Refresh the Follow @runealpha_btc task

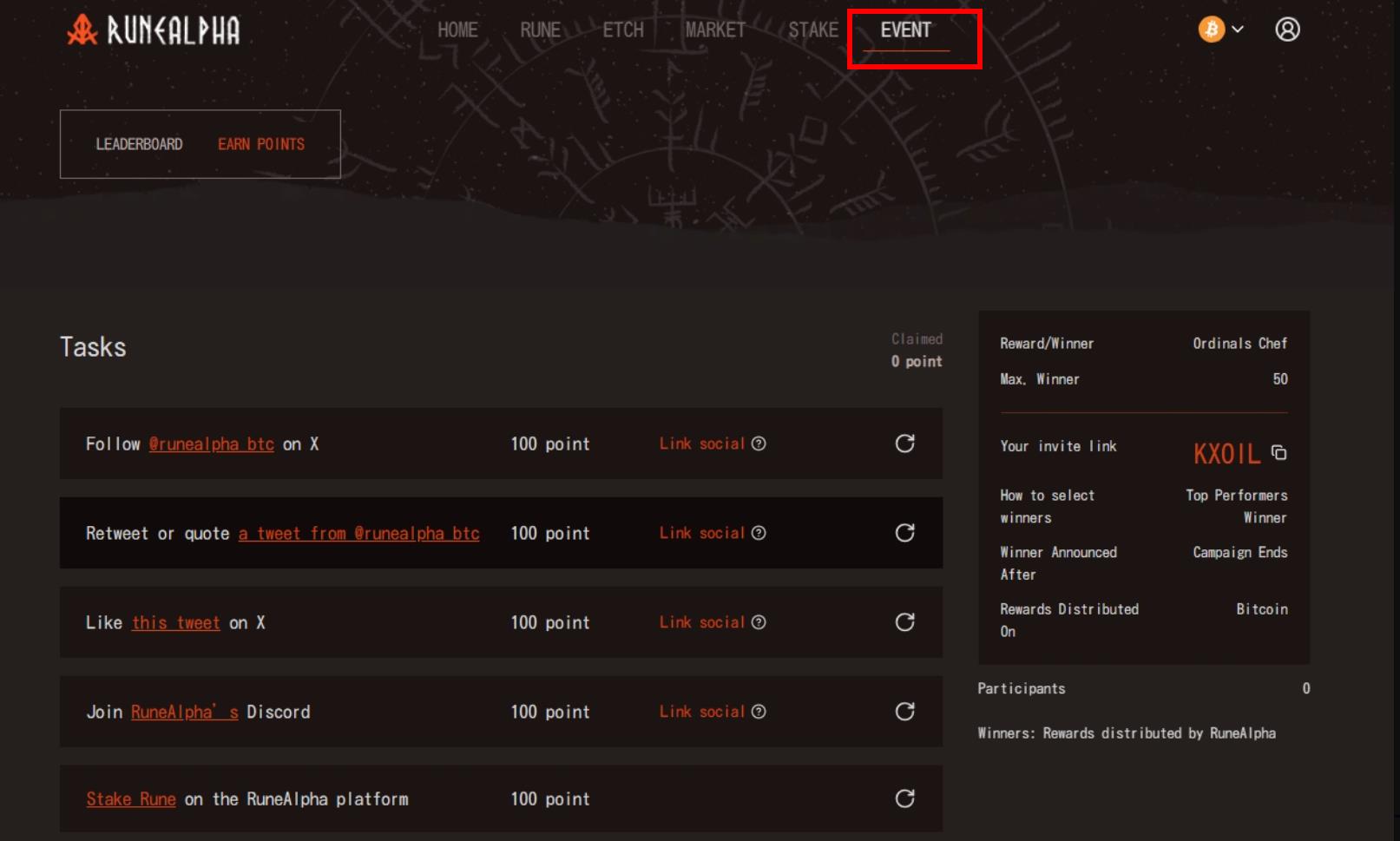(904, 443)
